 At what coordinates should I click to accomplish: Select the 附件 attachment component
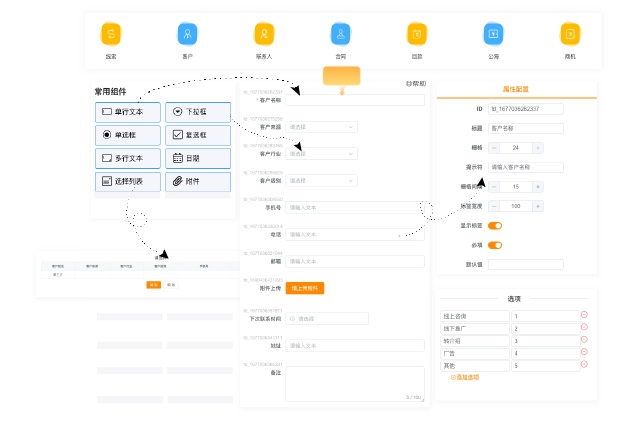point(197,181)
